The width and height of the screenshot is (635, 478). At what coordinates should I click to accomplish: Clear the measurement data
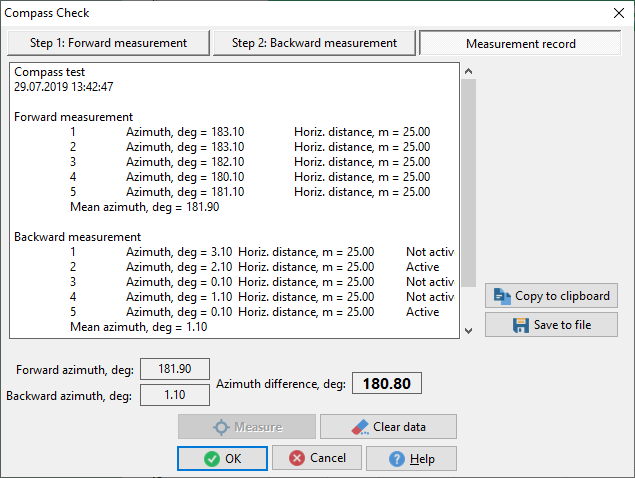(388, 427)
